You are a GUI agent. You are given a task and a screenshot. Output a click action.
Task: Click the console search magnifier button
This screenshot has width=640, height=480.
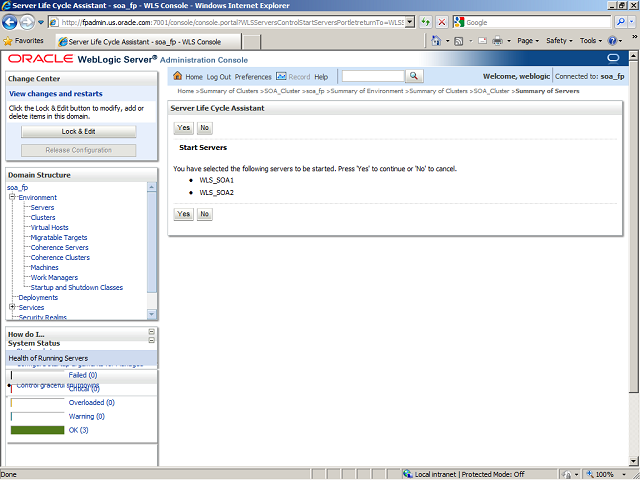[414, 76]
